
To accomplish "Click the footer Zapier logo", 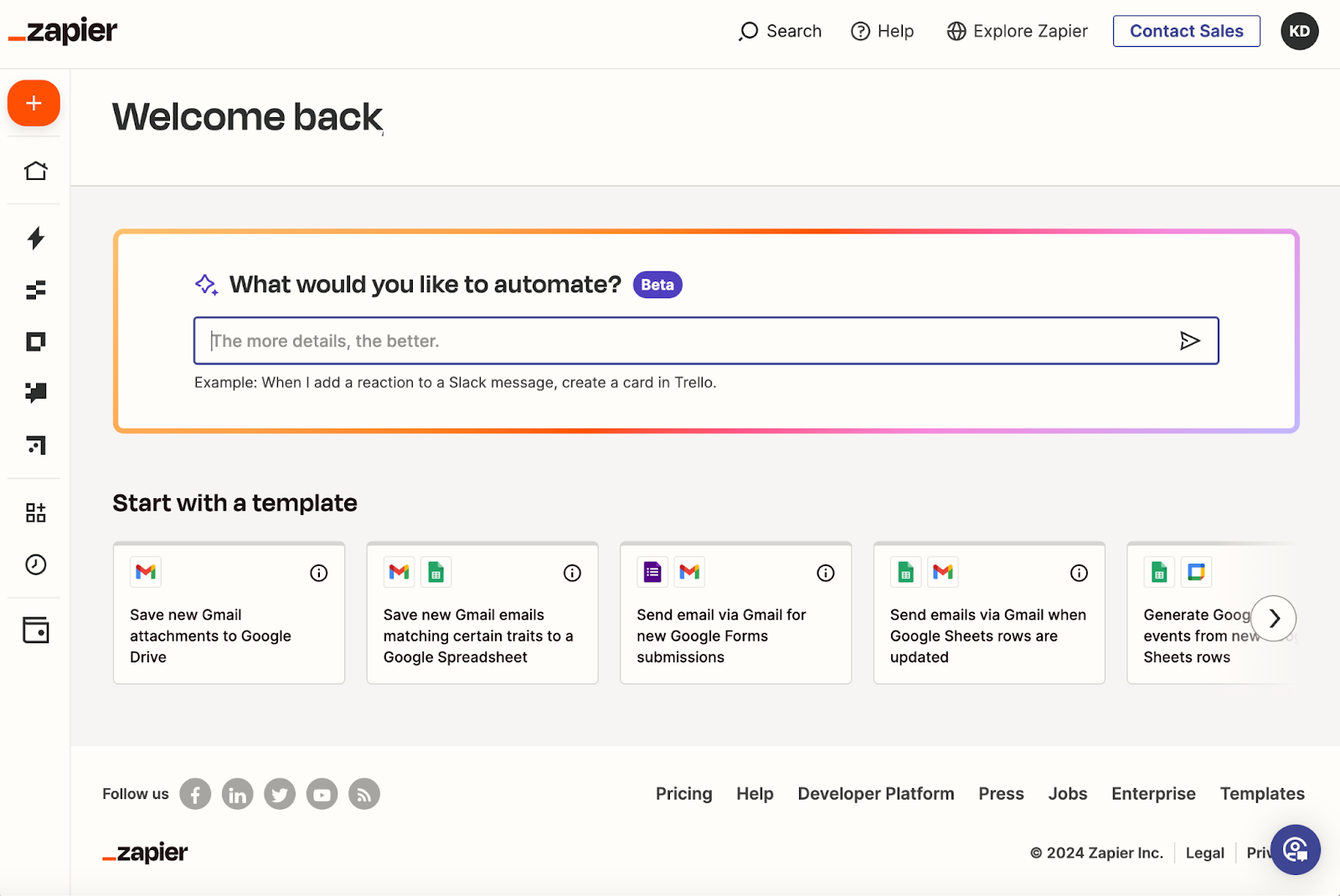I will point(145,852).
